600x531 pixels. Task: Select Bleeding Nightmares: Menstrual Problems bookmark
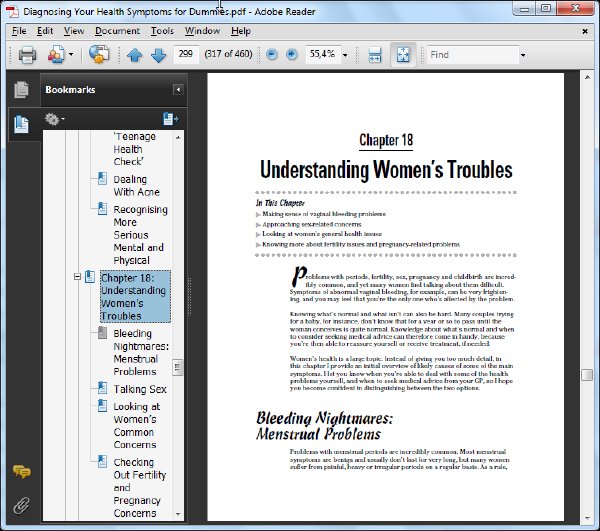pyautogui.click(x=141, y=352)
